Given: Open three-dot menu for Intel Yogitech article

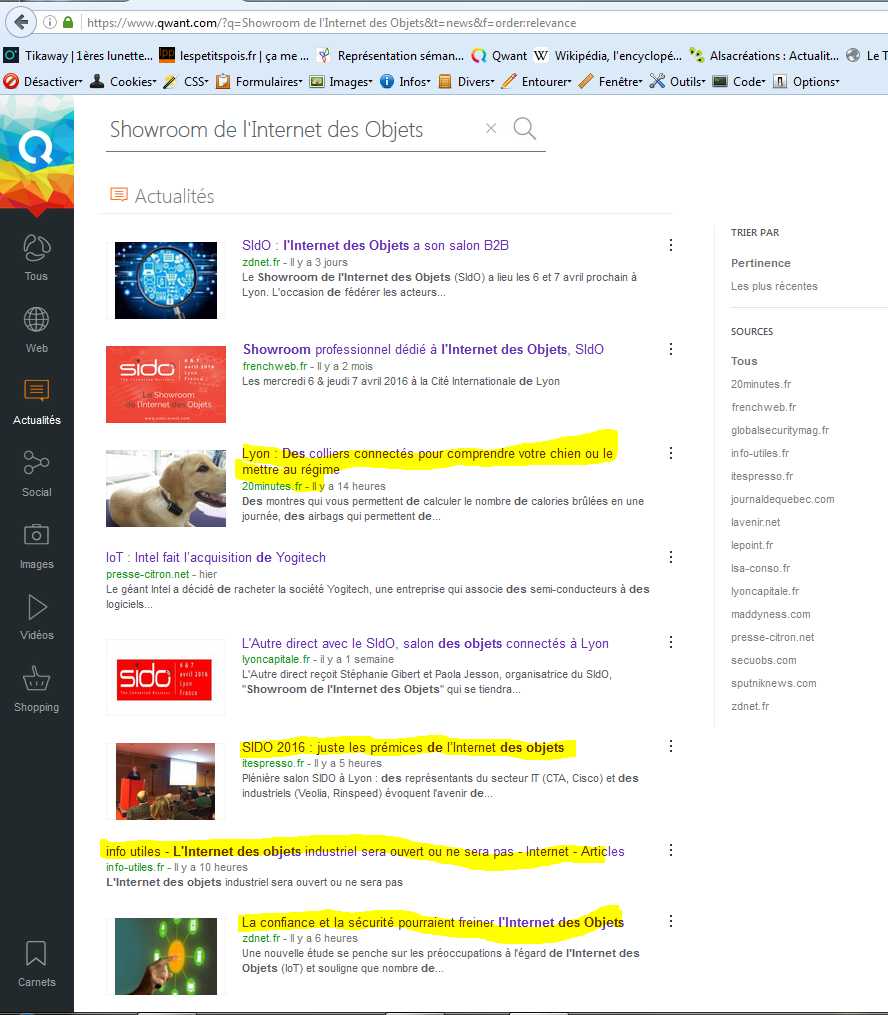Looking at the screenshot, I should pos(671,557).
